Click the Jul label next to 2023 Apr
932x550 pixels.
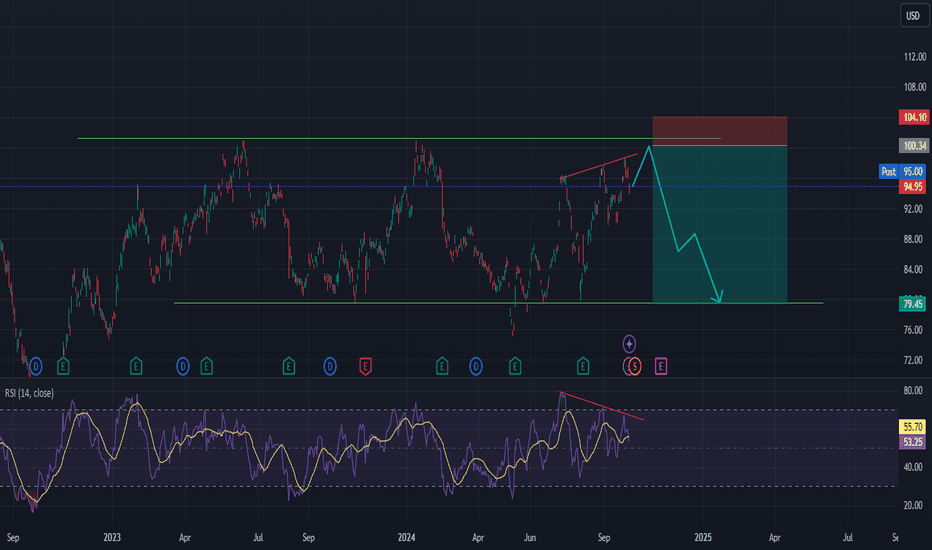(x=258, y=538)
